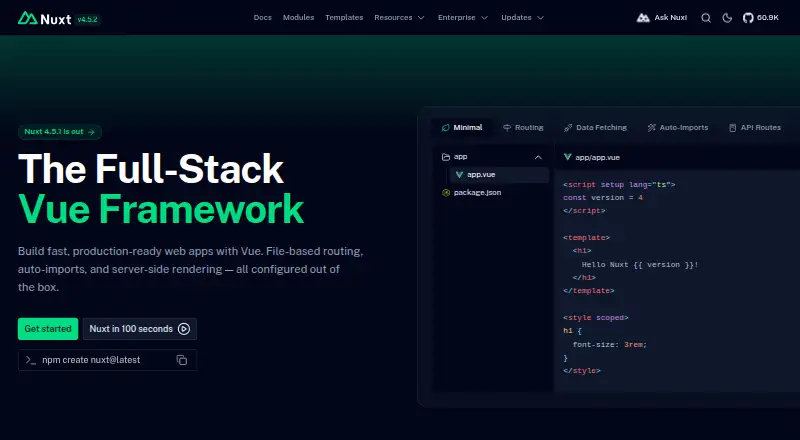Expand the Updates dropdown menu
Image resolution: width=800 pixels, height=440 pixels.
tap(522, 17)
